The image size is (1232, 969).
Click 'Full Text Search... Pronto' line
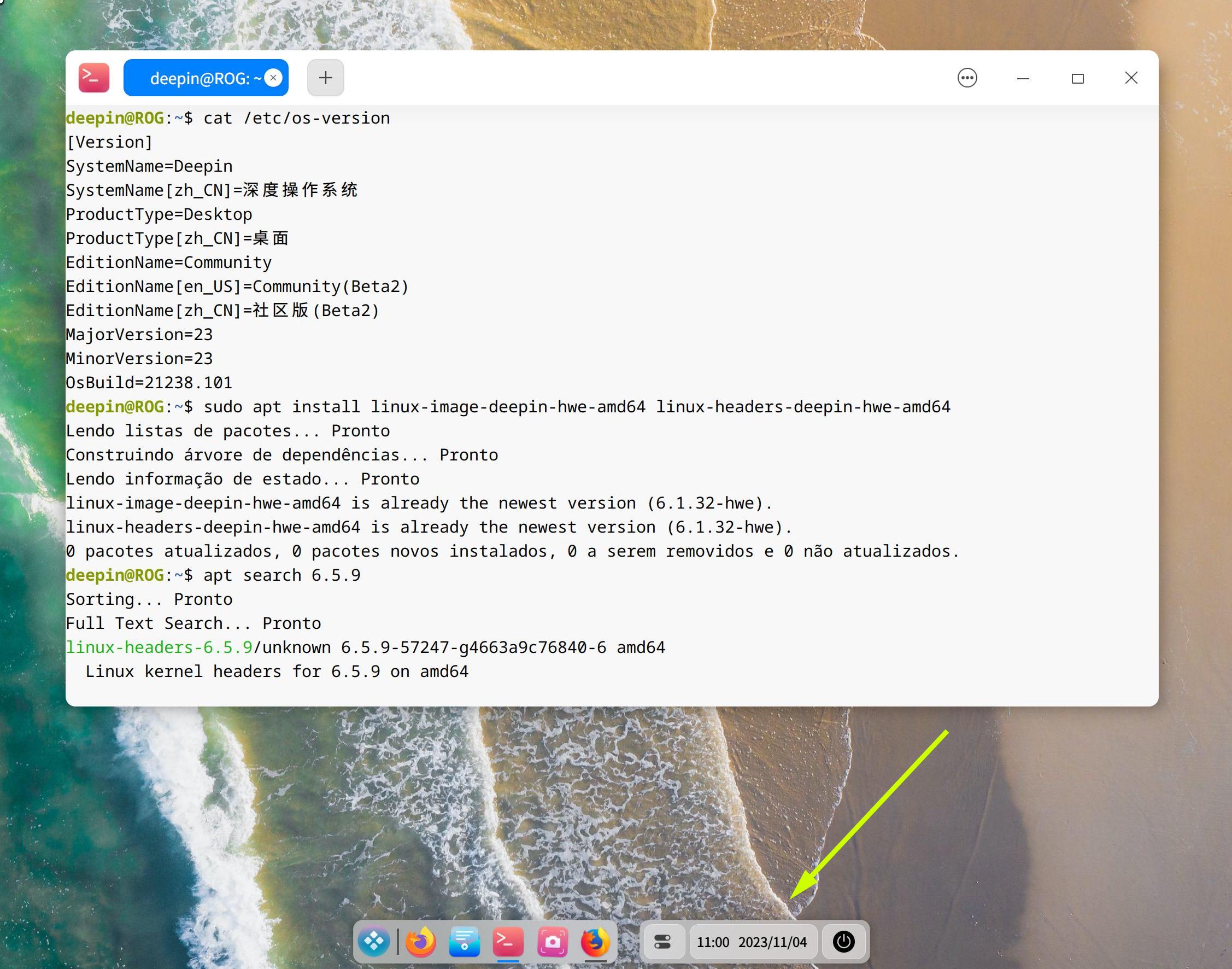(x=193, y=623)
